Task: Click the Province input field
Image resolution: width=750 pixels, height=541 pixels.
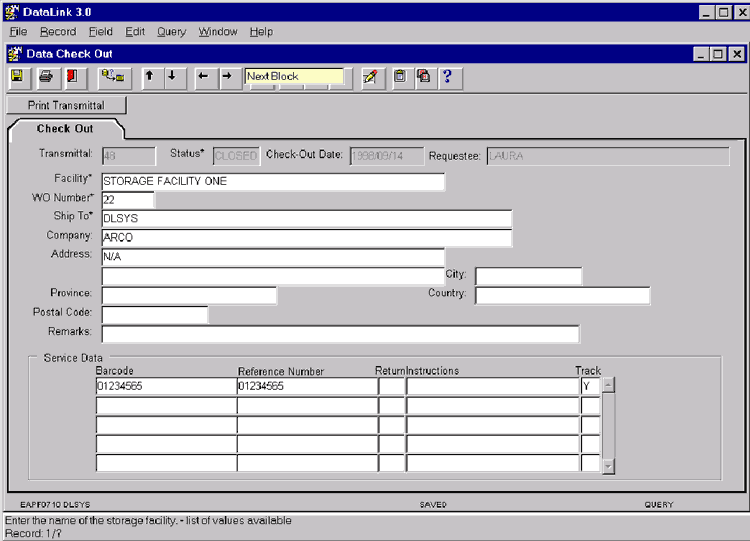Action: click(189, 295)
